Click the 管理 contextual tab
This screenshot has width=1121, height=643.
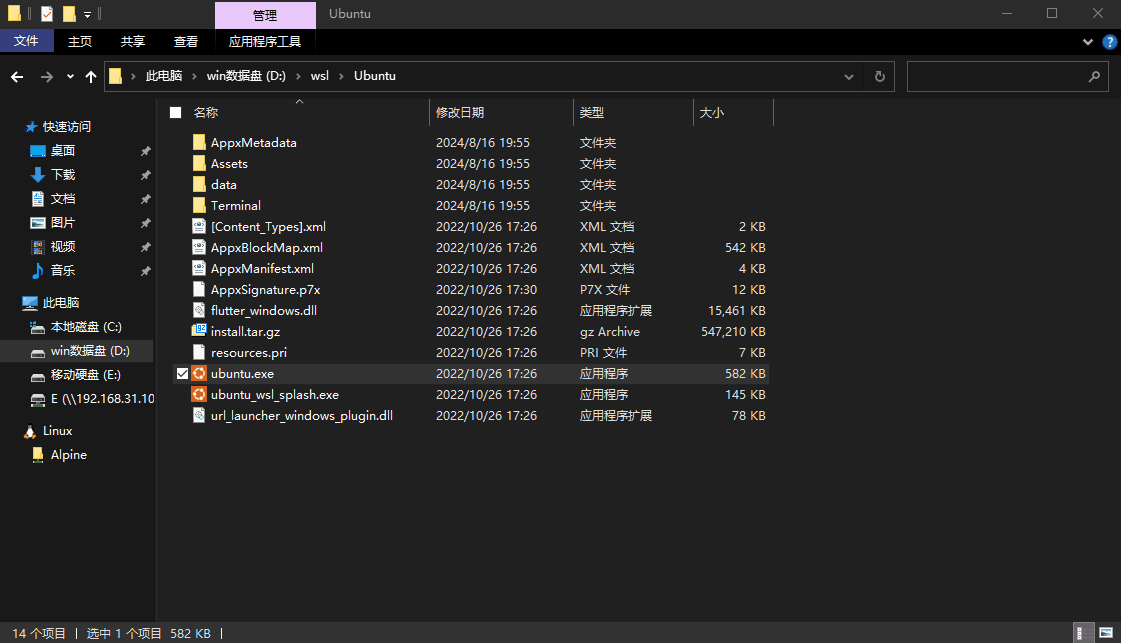(265, 15)
